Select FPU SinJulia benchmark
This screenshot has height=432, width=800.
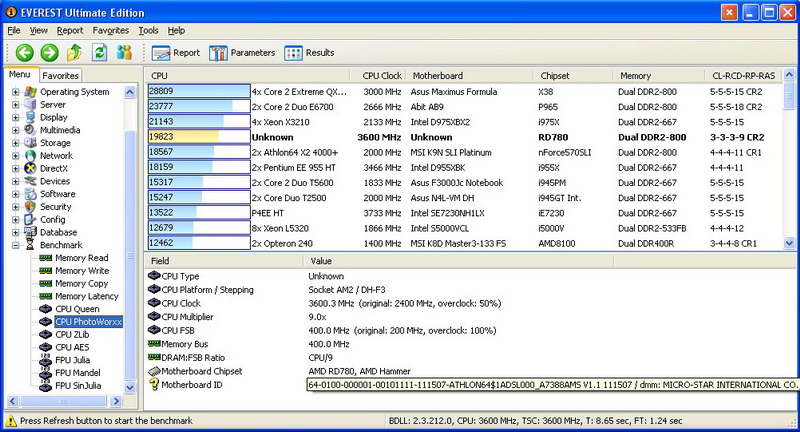[78, 386]
